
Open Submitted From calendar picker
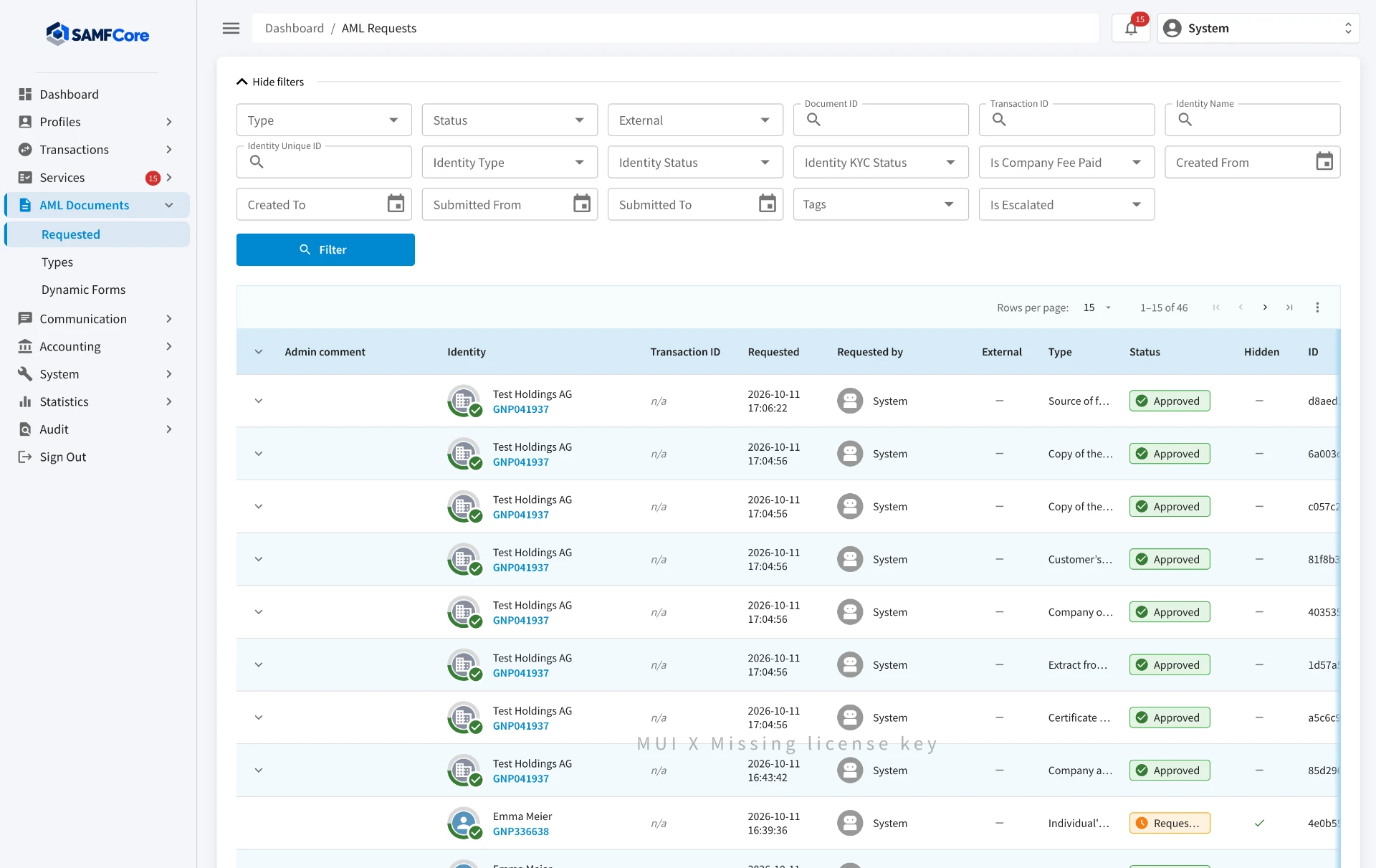(582, 204)
